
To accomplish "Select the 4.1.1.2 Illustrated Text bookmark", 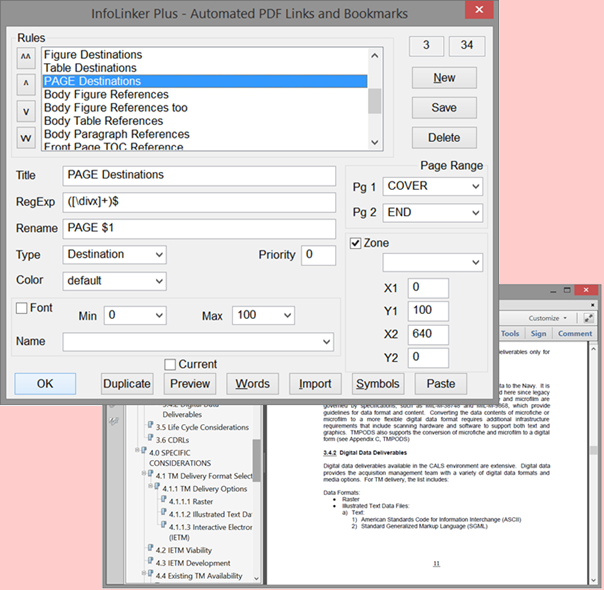I will 210,514.
